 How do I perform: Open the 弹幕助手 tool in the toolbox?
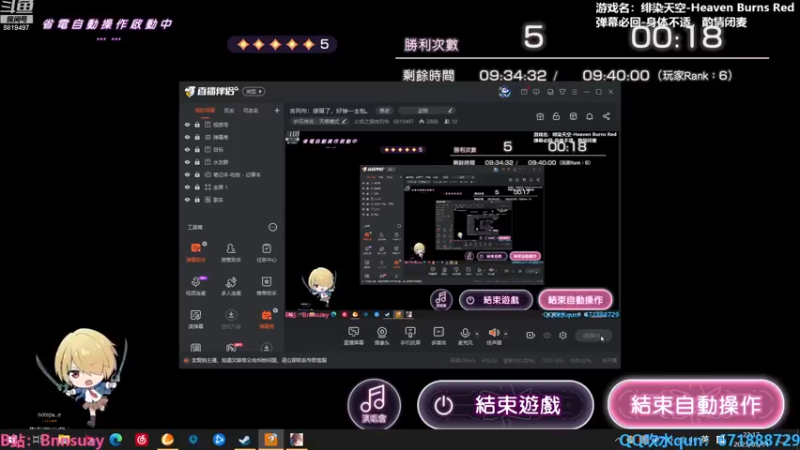pos(196,253)
